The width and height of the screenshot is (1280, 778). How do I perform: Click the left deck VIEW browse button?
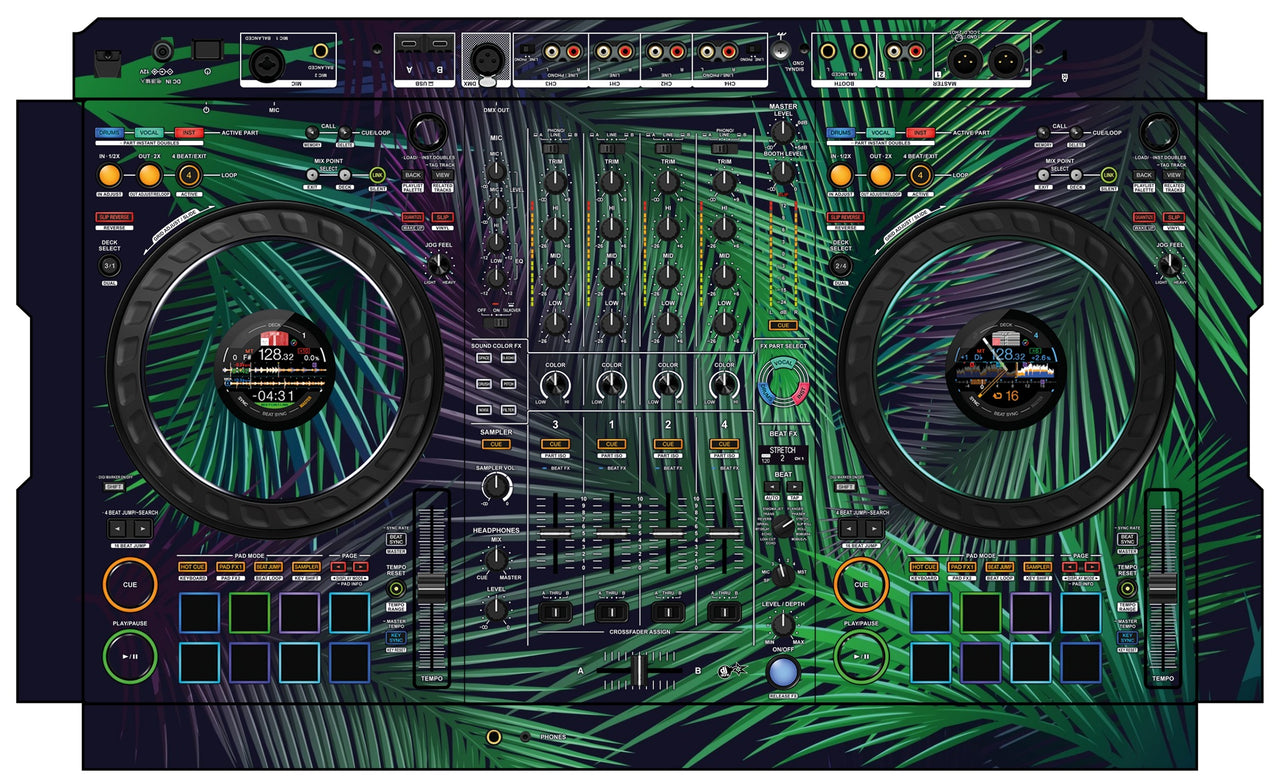(443, 175)
